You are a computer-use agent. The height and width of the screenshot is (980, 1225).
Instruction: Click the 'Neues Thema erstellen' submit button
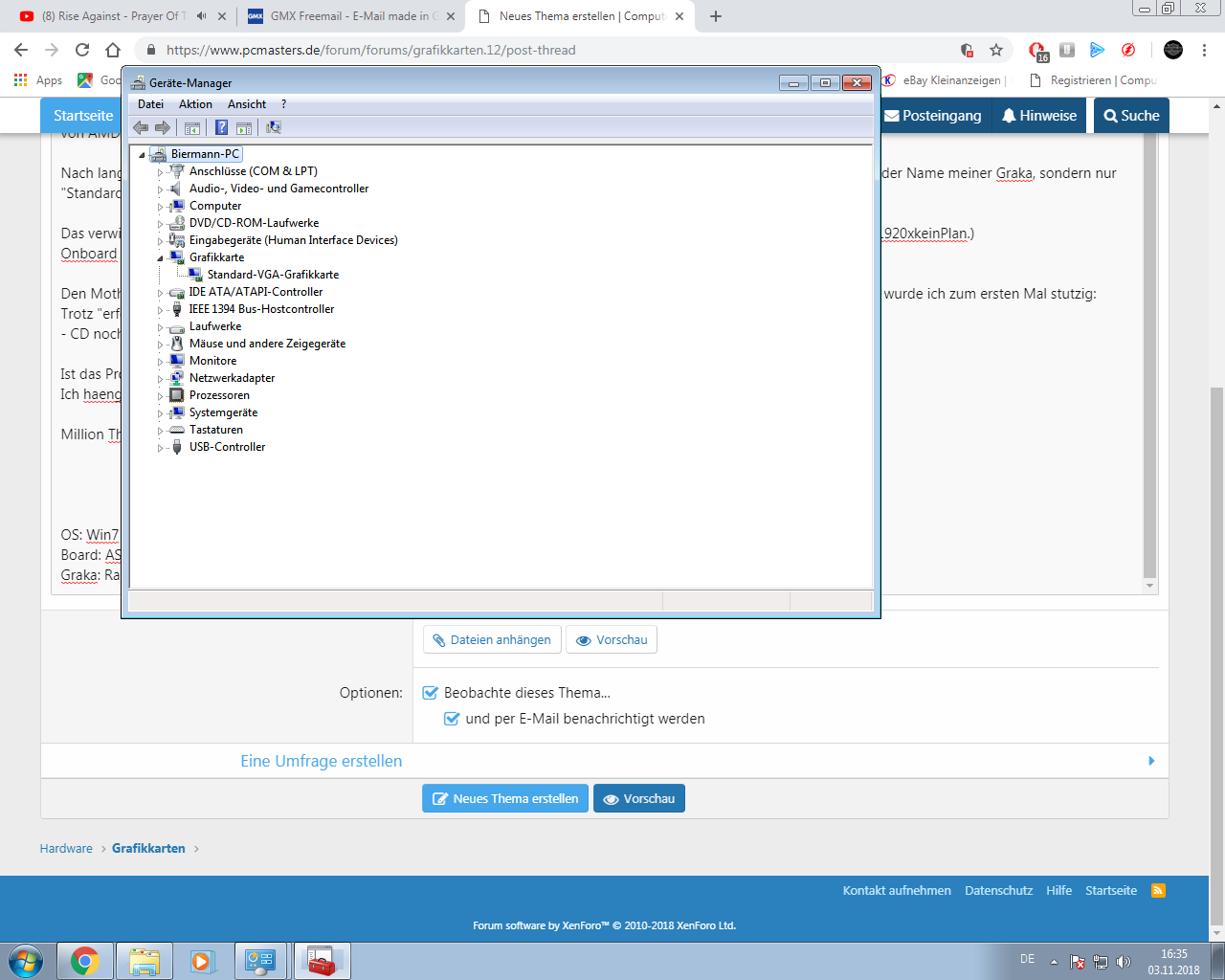click(505, 798)
